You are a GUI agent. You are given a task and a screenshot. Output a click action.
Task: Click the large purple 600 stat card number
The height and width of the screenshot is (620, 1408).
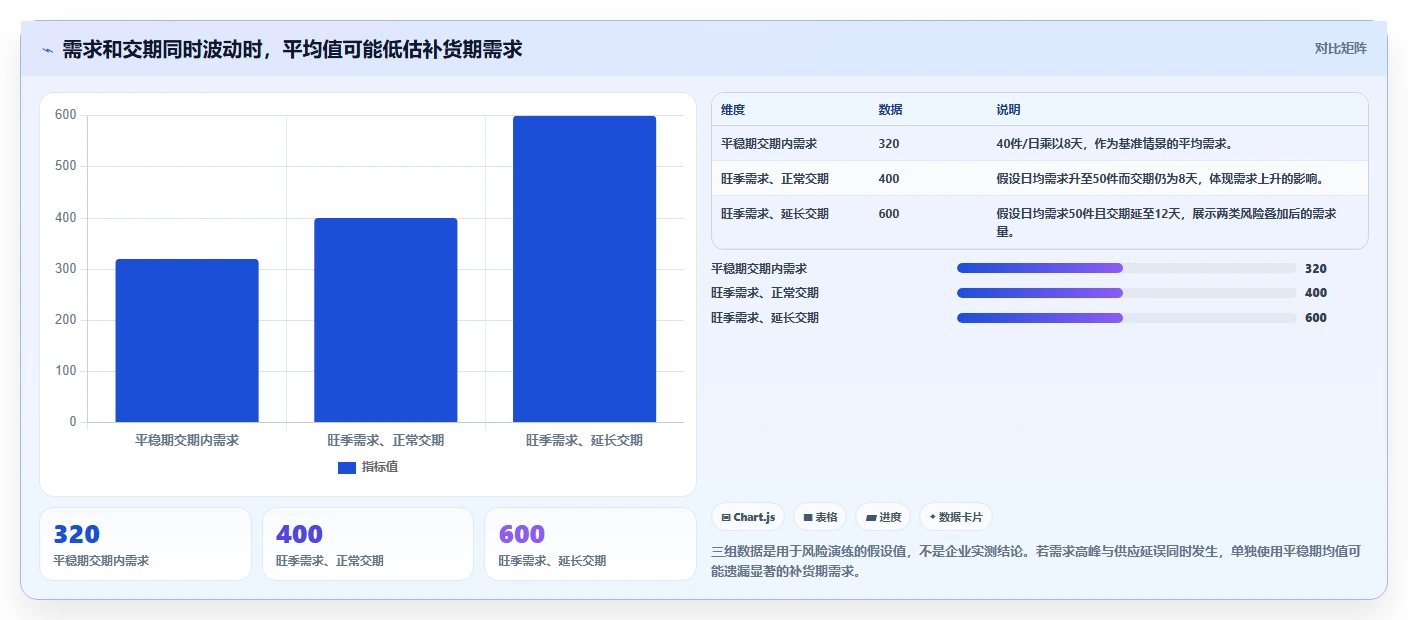(x=521, y=535)
